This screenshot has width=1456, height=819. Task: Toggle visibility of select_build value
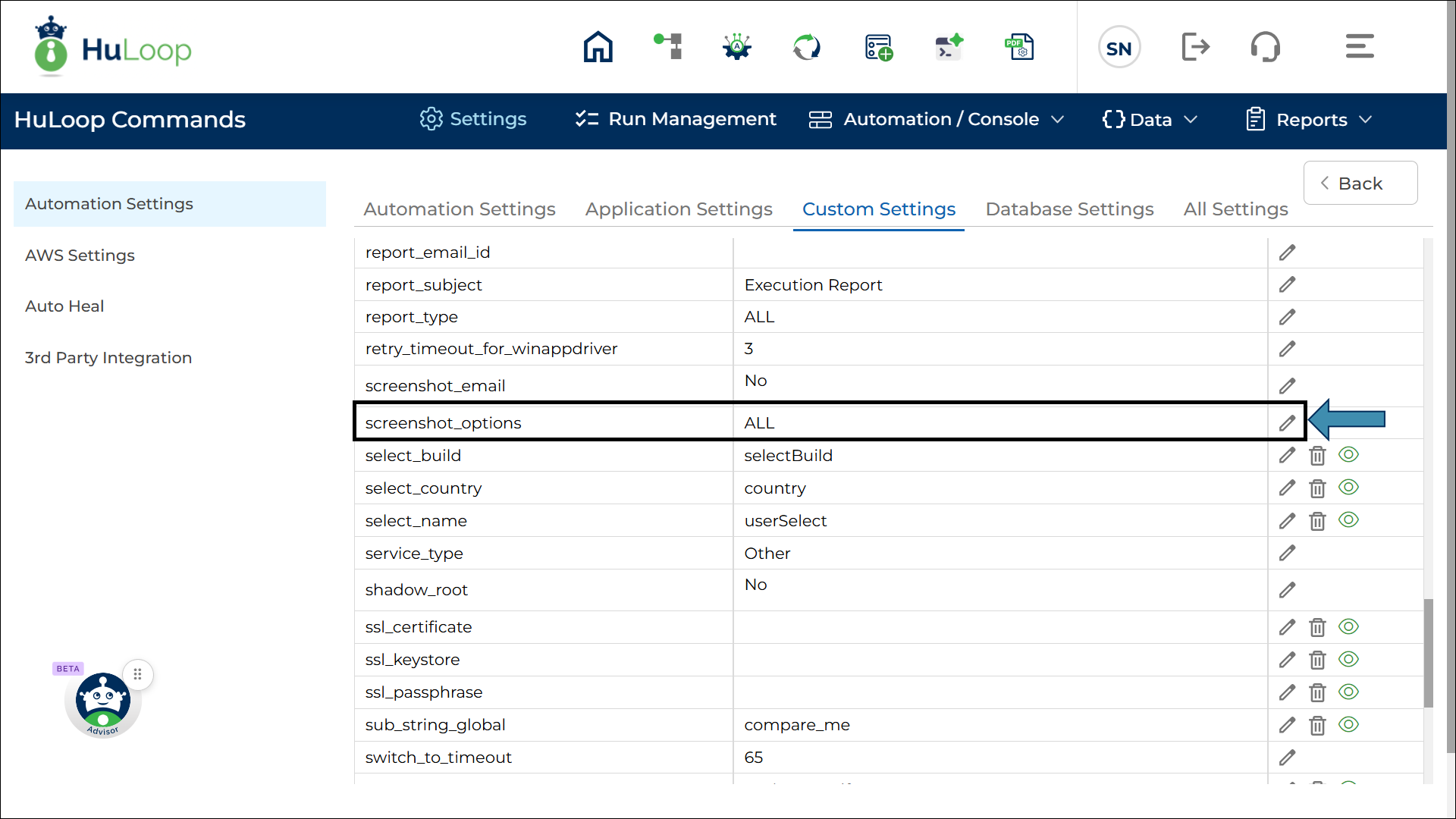pyautogui.click(x=1348, y=455)
